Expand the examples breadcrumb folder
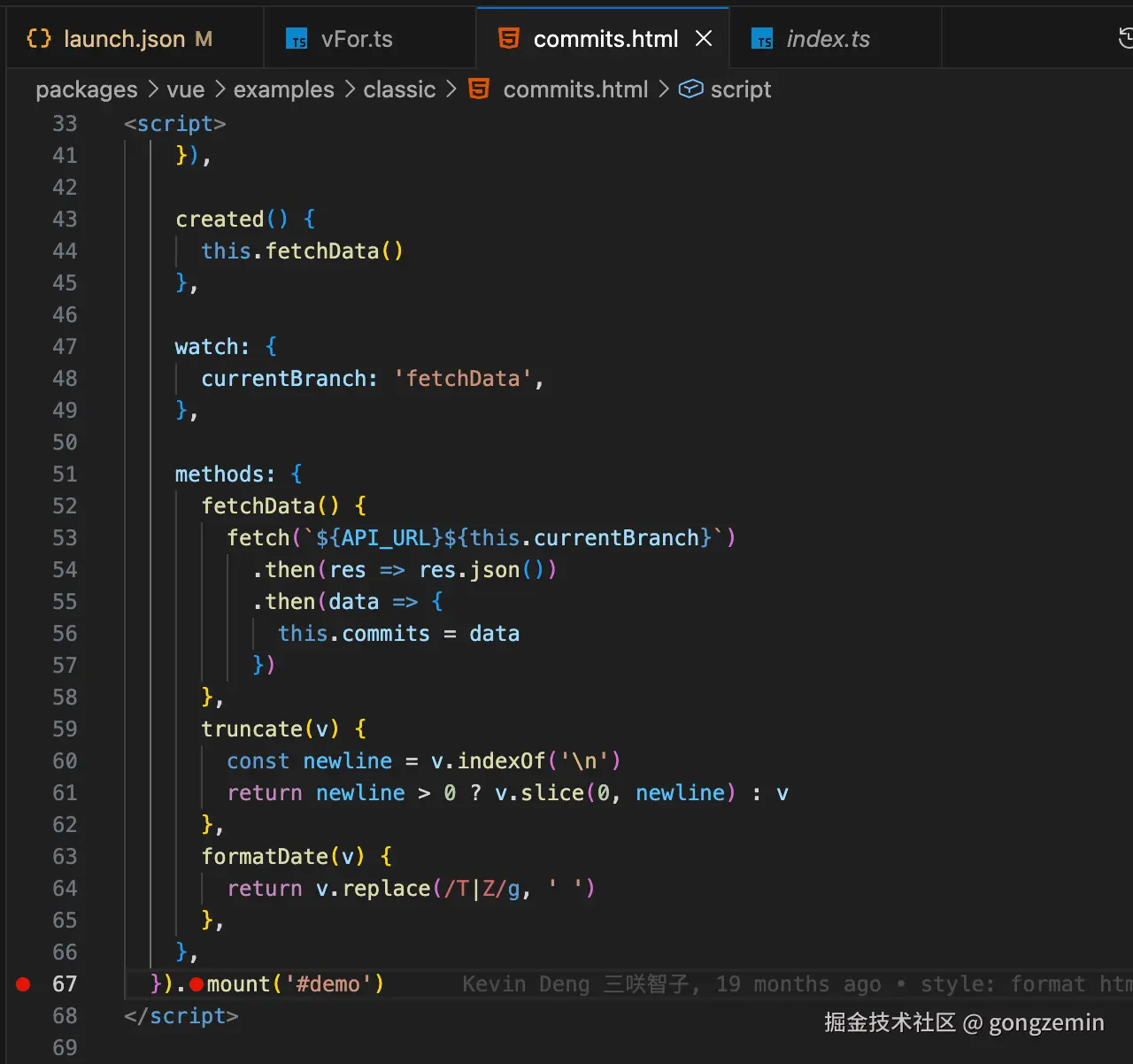This screenshot has height=1064, width=1133. pos(283,89)
